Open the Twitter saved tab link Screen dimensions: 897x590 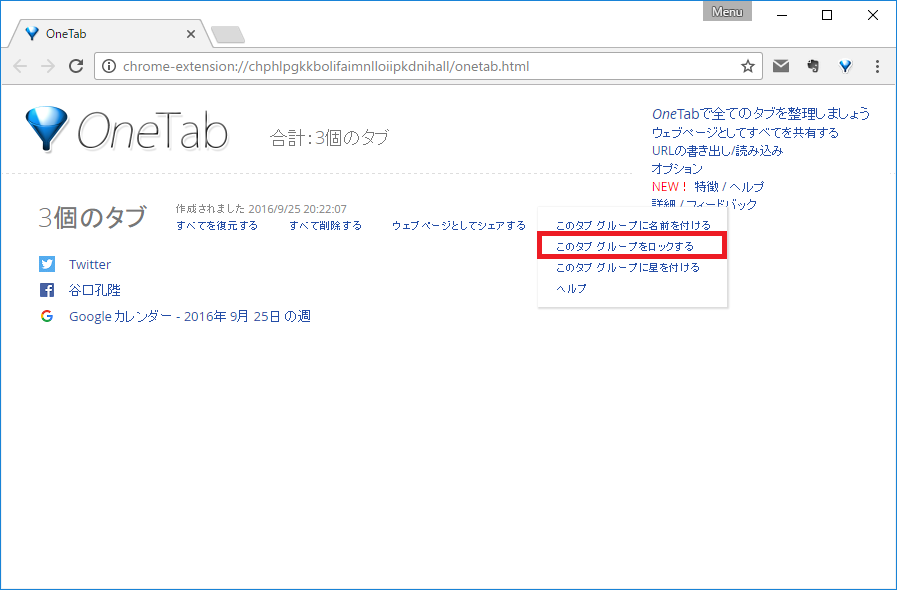point(90,265)
